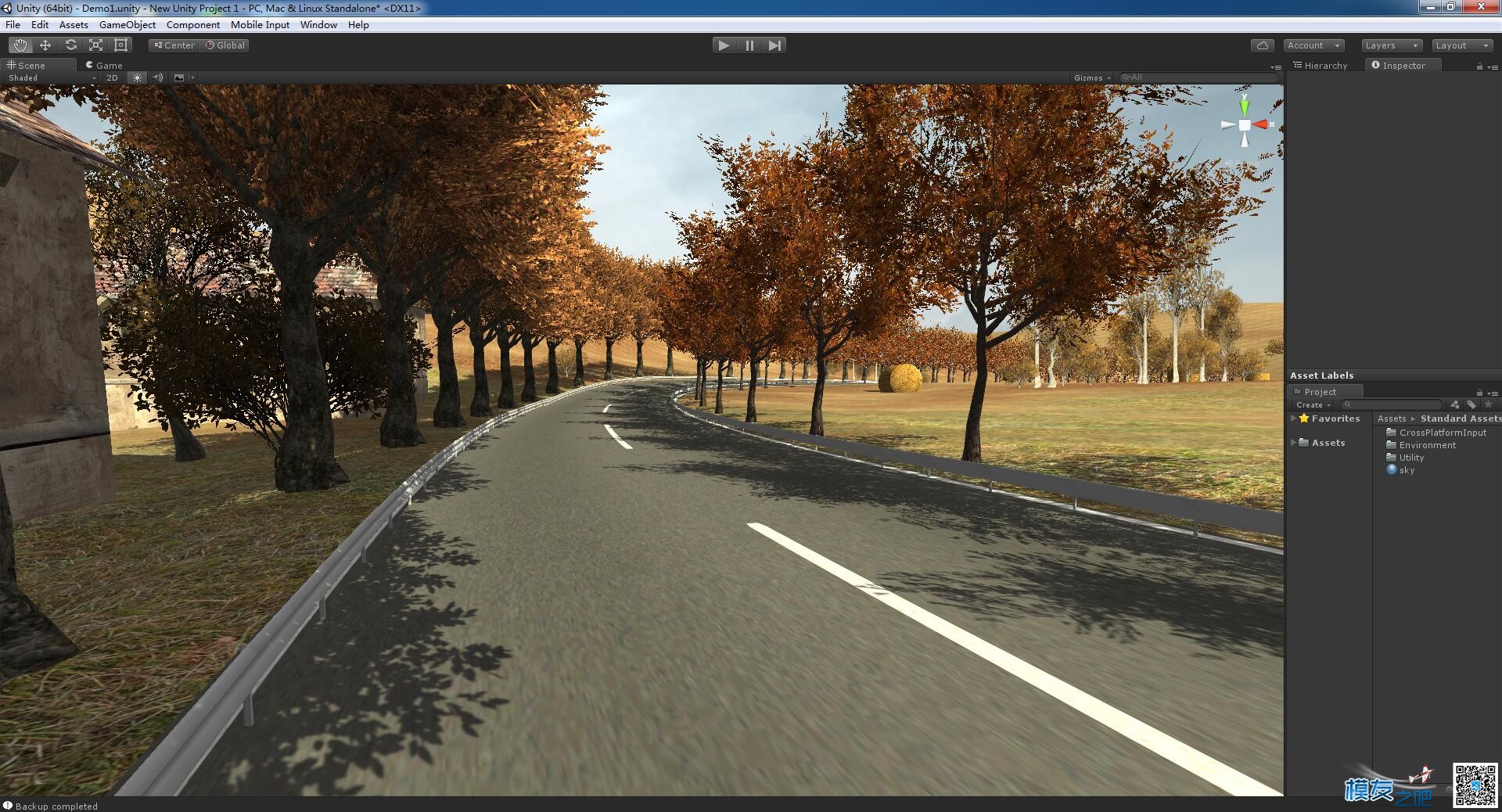Viewport: 1502px width, 812px height.
Task: Expand the Assets folder arrow
Action: (x=1293, y=443)
